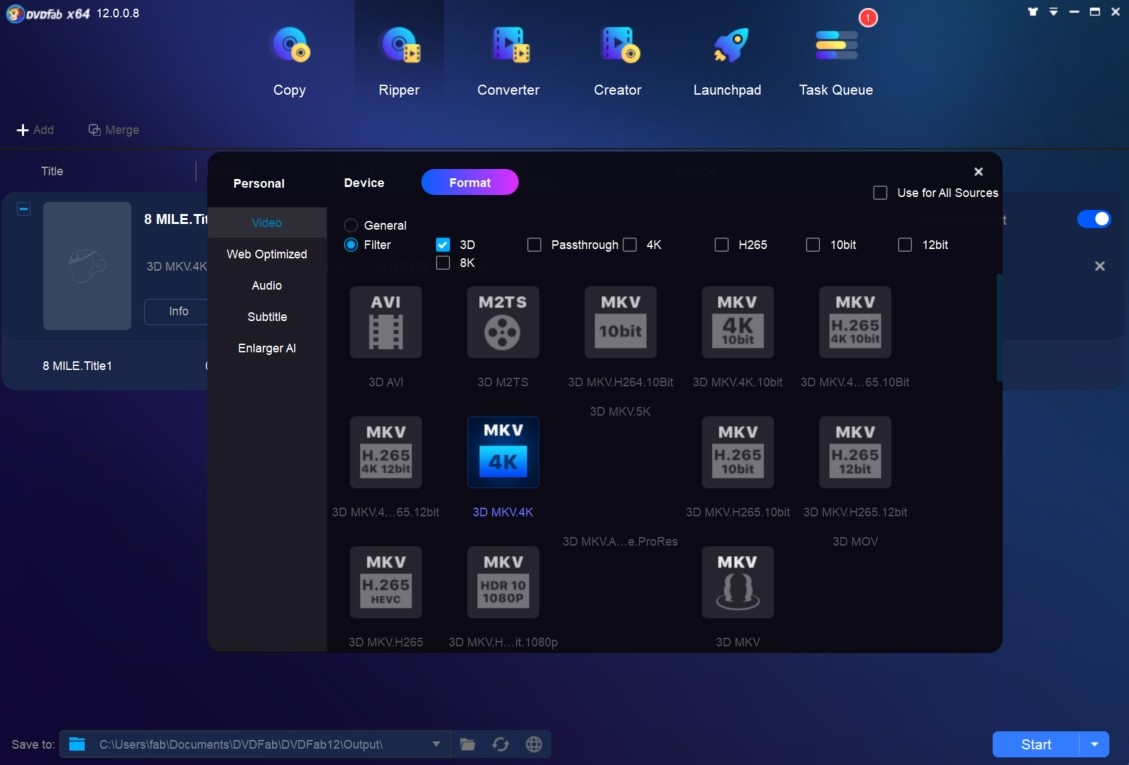Image resolution: width=1129 pixels, height=765 pixels.
Task: Enable the 12bit filter checkbox
Action: click(x=905, y=245)
